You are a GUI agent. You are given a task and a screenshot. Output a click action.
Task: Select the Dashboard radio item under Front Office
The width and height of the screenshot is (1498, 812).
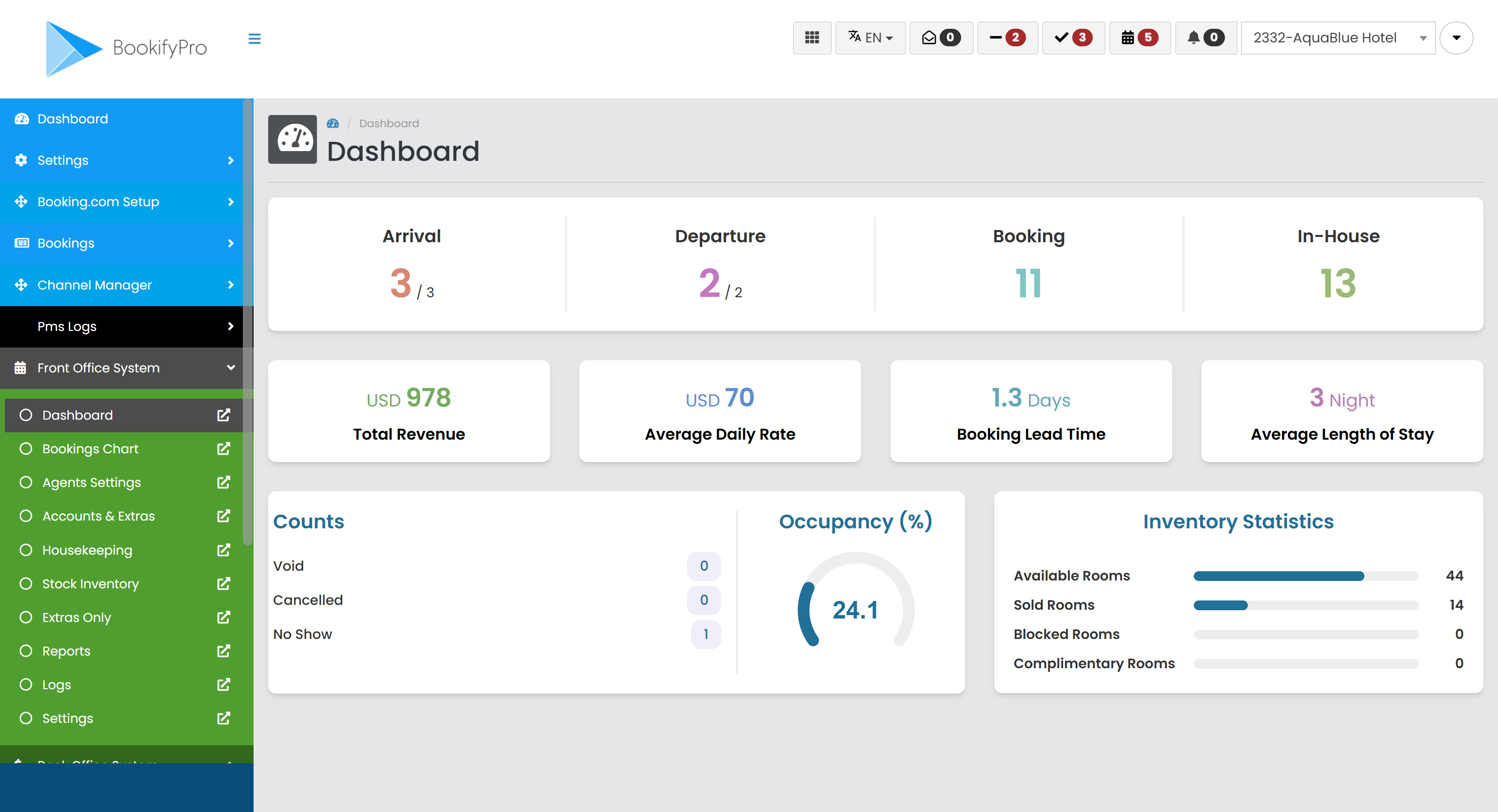[x=78, y=414]
